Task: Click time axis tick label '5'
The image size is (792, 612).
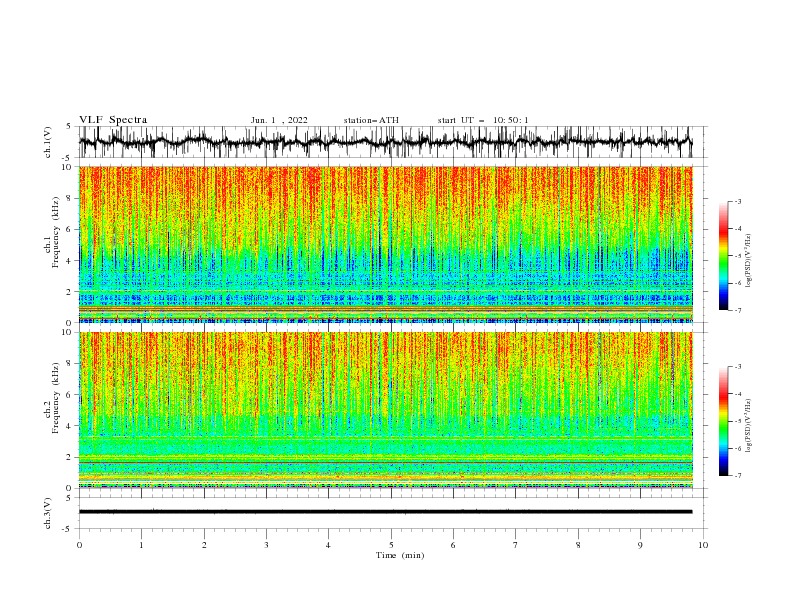Action: click(391, 545)
